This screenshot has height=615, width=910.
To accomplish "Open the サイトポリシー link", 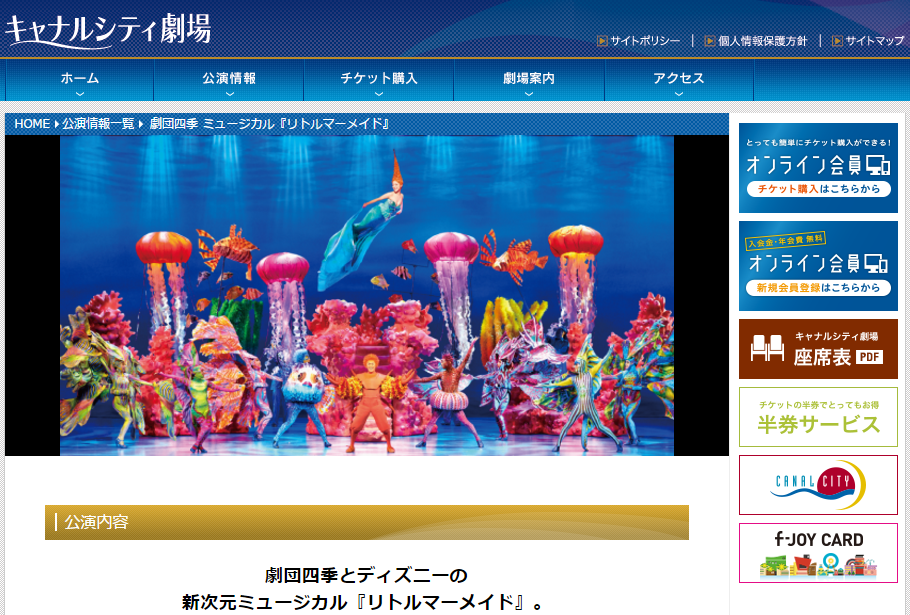I will pyautogui.click(x=645, y=41).
